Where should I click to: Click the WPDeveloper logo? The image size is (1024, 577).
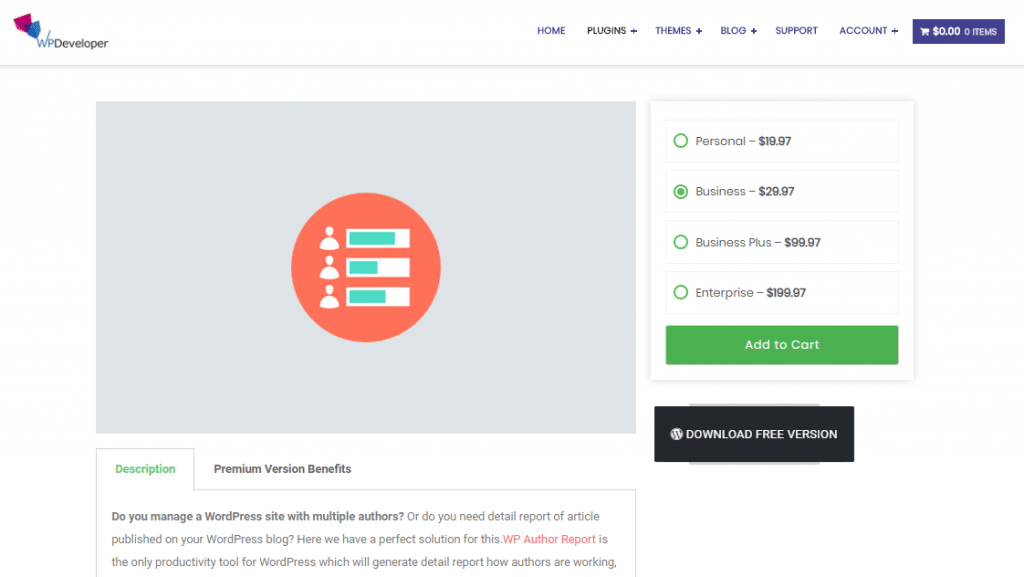[x=60, y=32]
